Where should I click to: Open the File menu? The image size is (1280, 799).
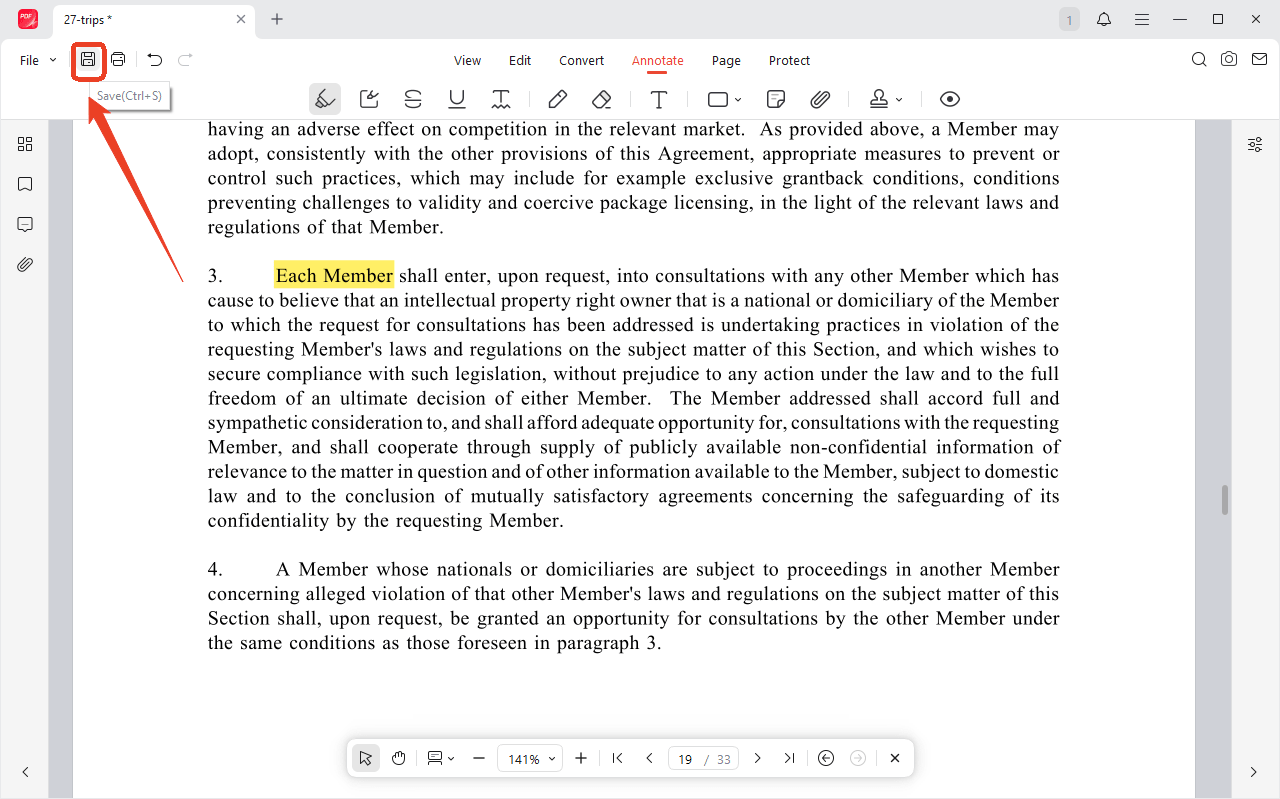pyautogui.click(x=38, y=60)
